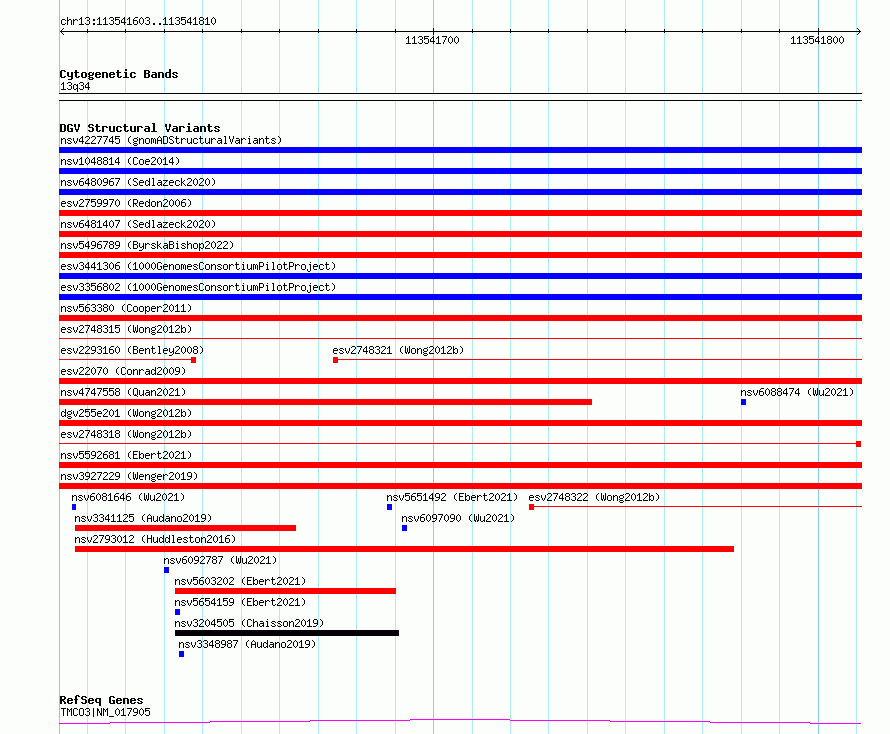Select nsv5496789 (ByrskaBishop2022) label
Image resolution: width=890 pixels, height=734 pixels.
147,245
